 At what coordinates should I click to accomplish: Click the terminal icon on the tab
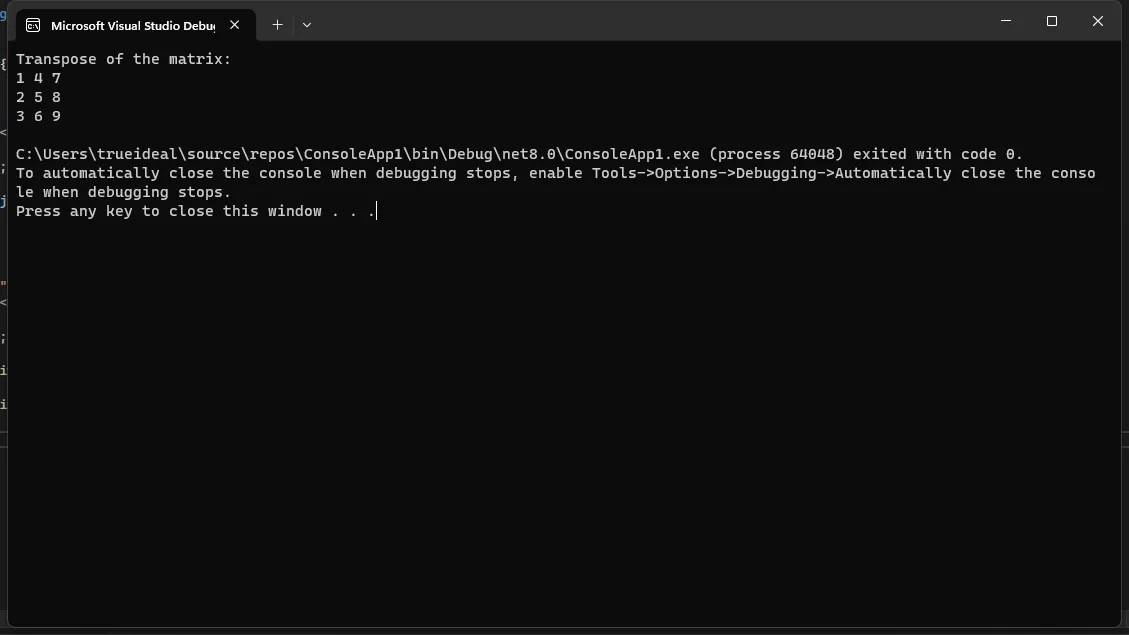[33, 25]
